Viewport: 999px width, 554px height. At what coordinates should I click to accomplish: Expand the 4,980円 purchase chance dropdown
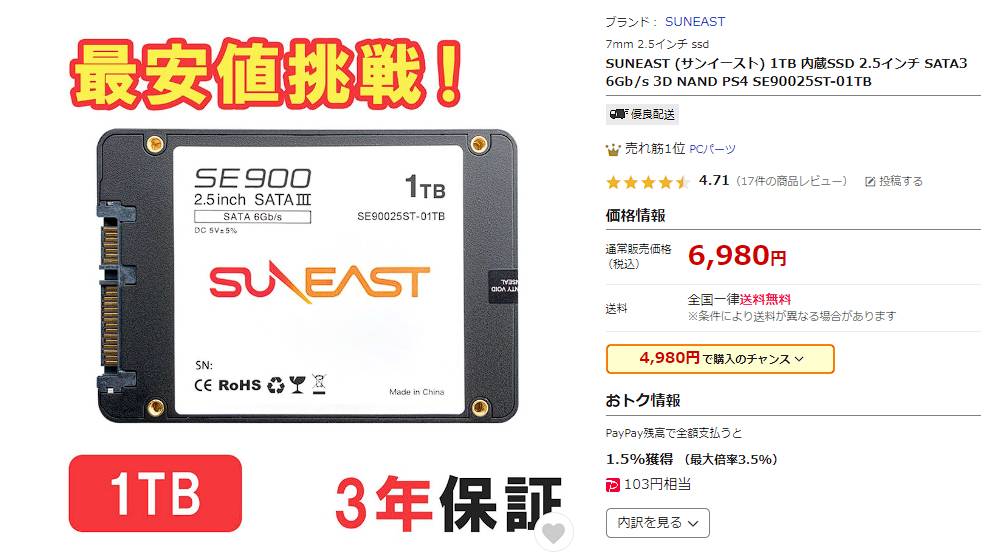[720, 359]
